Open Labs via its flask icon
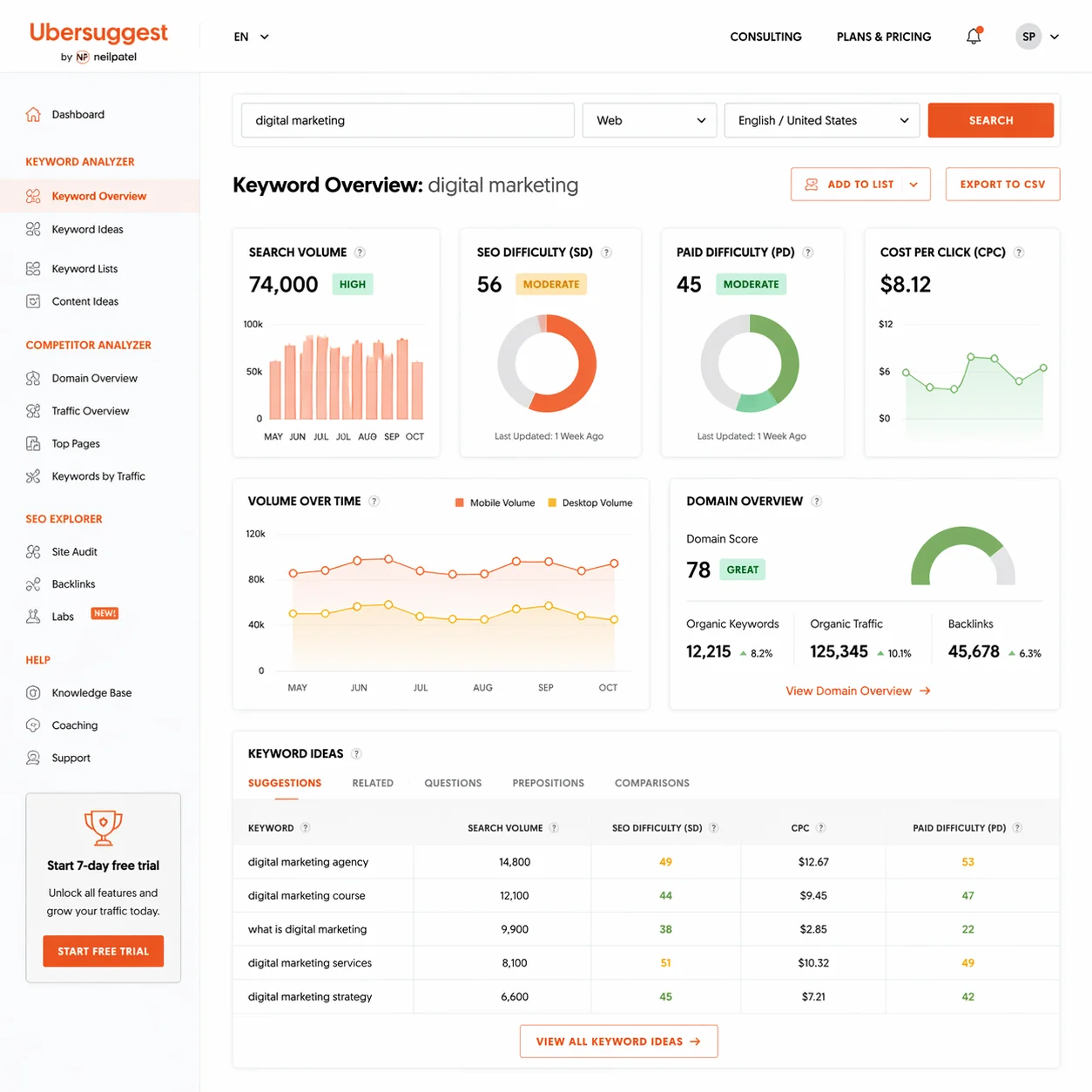 coord(33,617)
